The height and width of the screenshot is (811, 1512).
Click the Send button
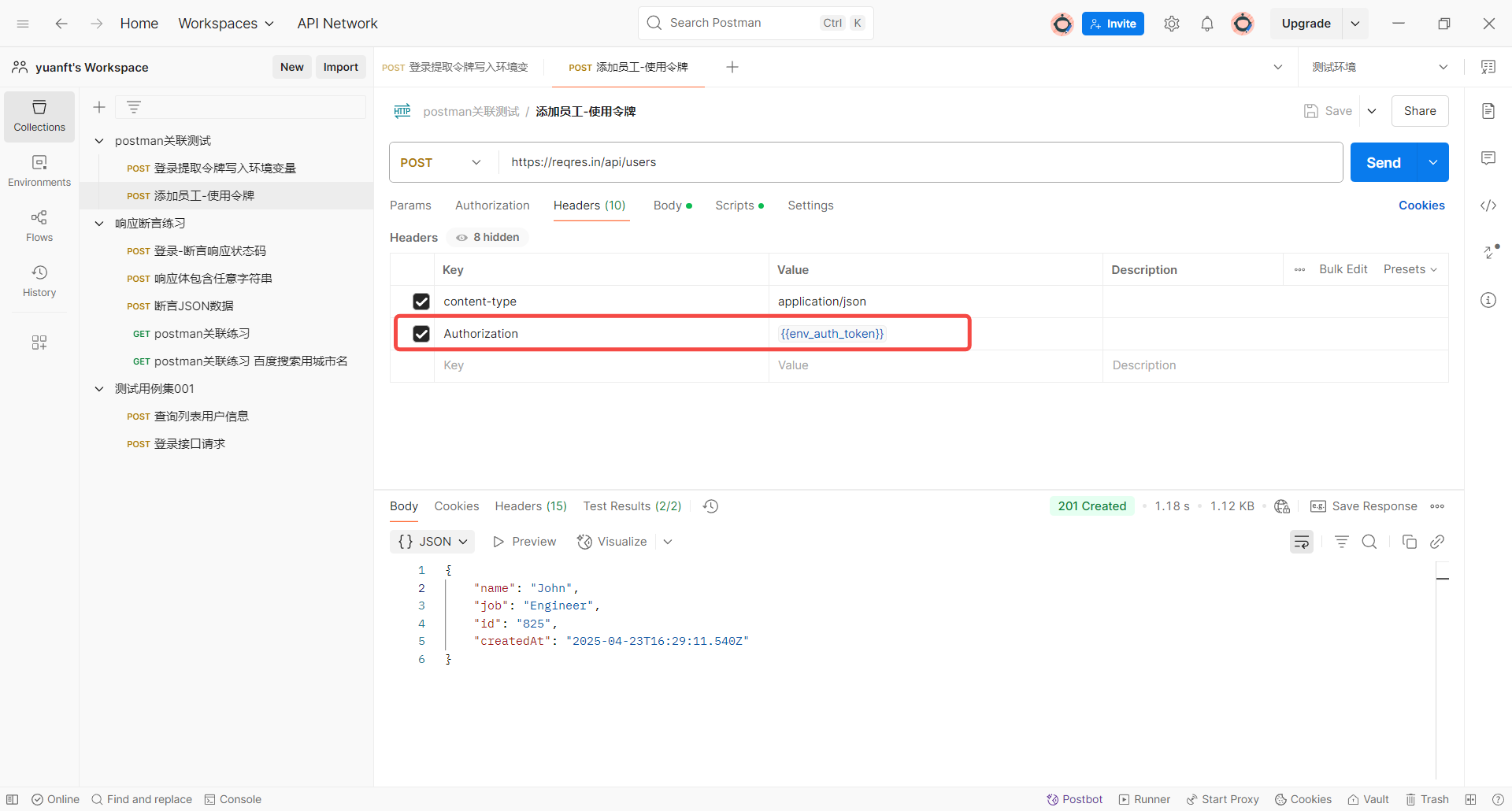pyautogui.click(x=1384, y=162)
